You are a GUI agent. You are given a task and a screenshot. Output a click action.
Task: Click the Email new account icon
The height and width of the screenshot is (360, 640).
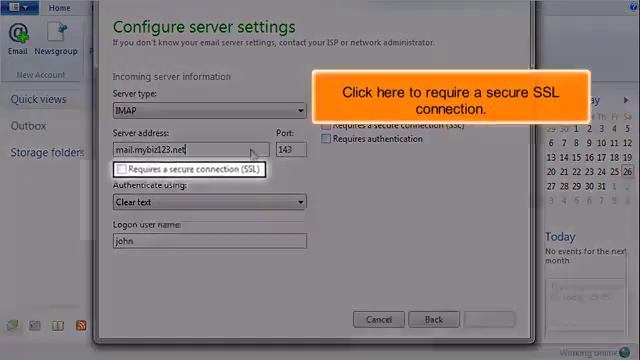click(18, 39)
